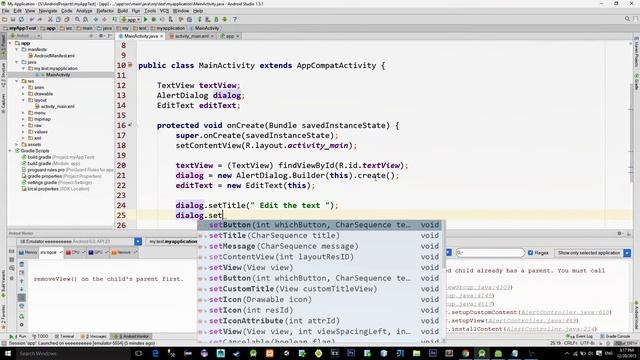Open AlertController.java:610 stack trace link

pyautogui.click(x=565, y=312)
